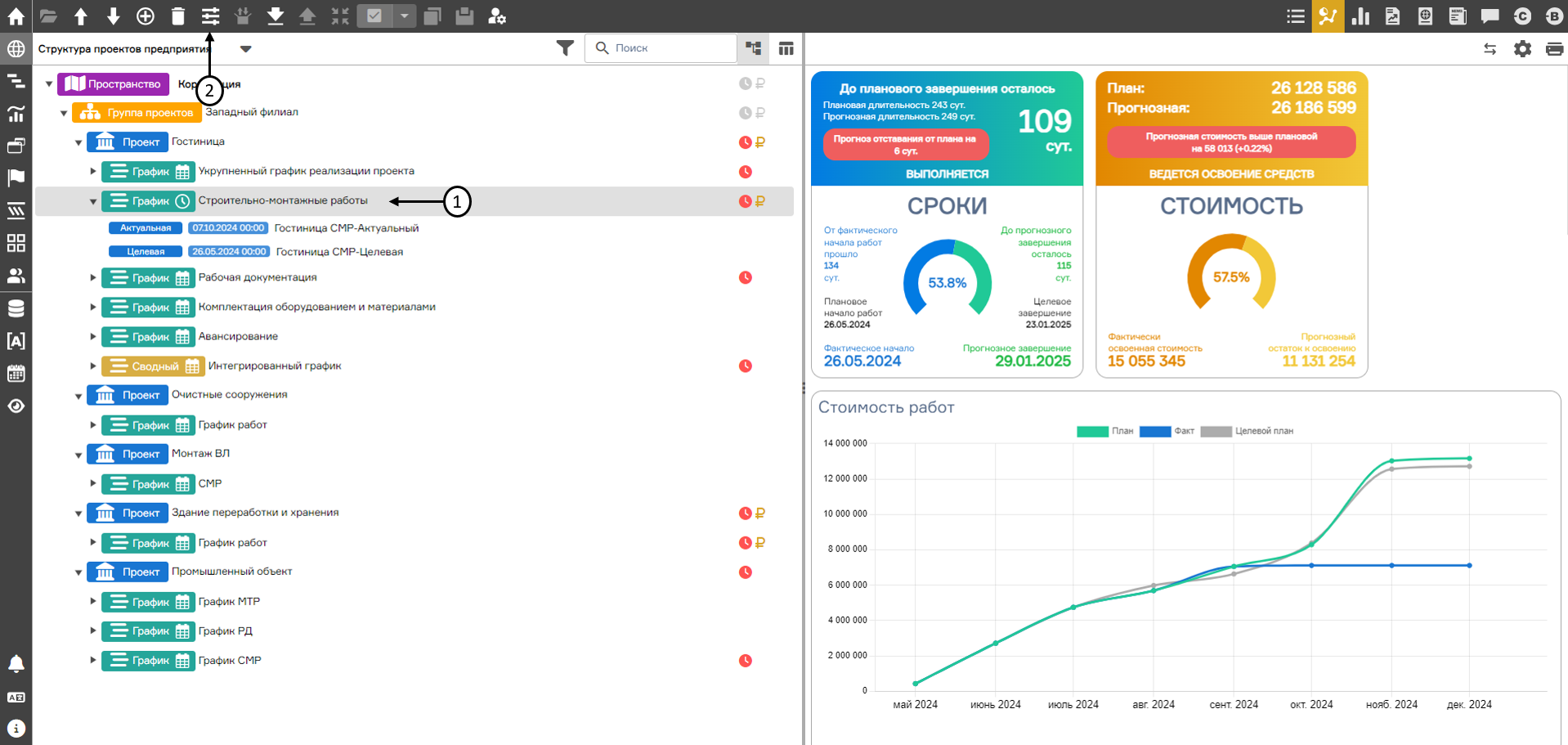Open user settings person-gear icon
This screenshot has height=745, width=1568.
tap(497, 16)
